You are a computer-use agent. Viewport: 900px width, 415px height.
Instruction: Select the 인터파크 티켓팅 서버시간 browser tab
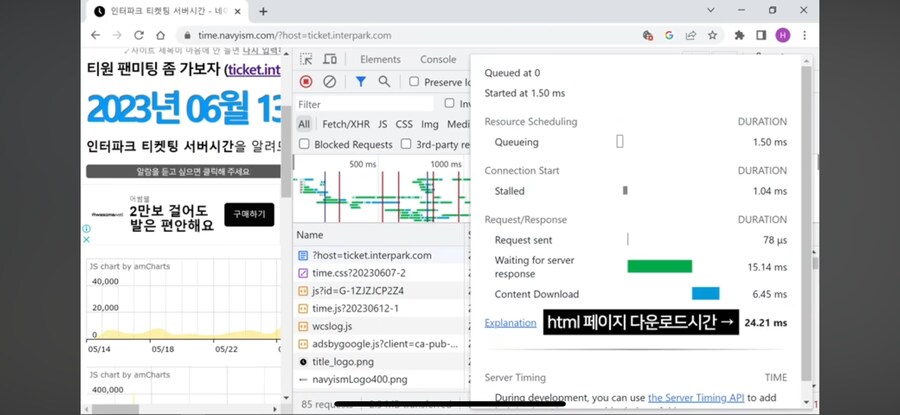point(166,11)
